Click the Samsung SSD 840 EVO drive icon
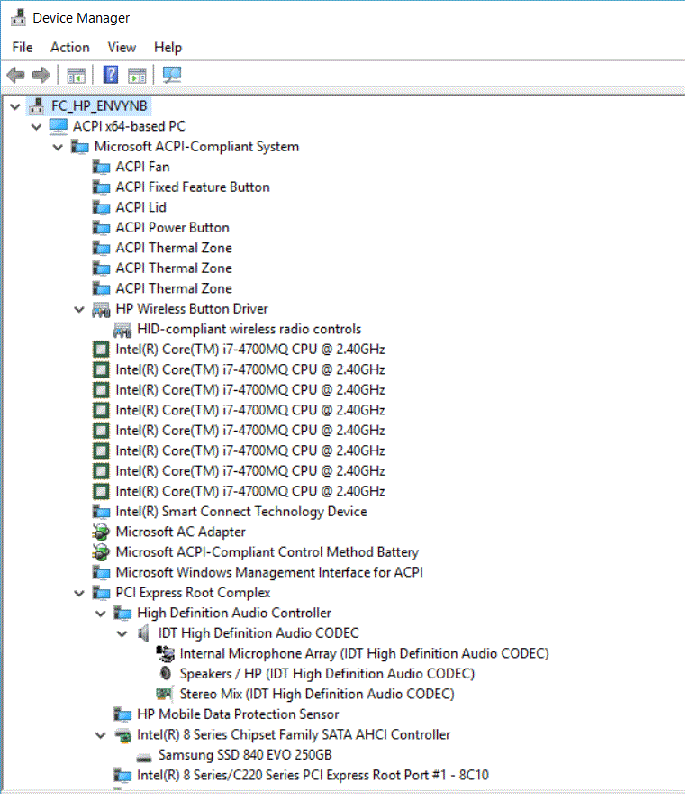 click(x=144, y=757)
